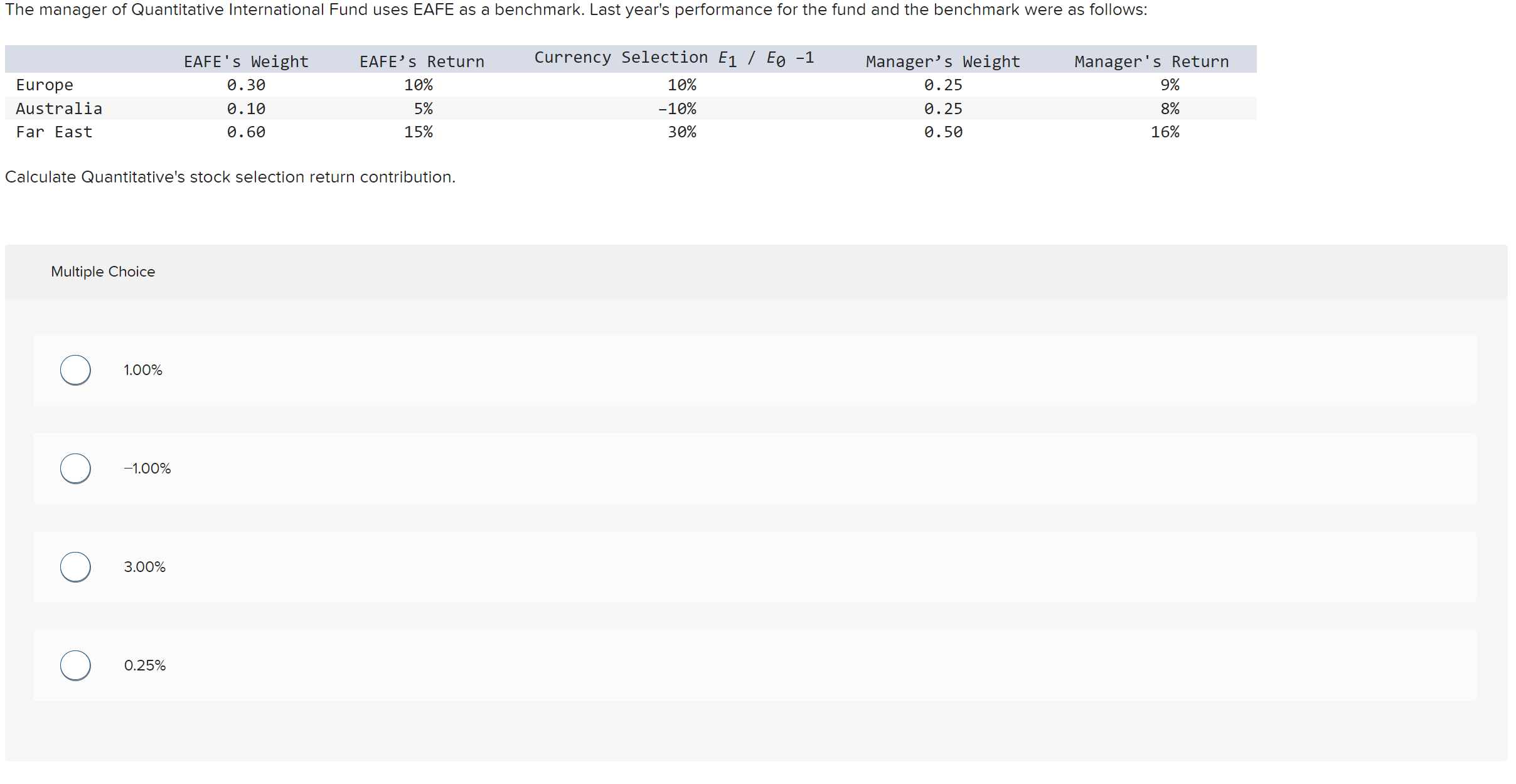Click the Multiple Choice heading
The height and width of the screenshot is (784, 1516).
click(103, 272)
